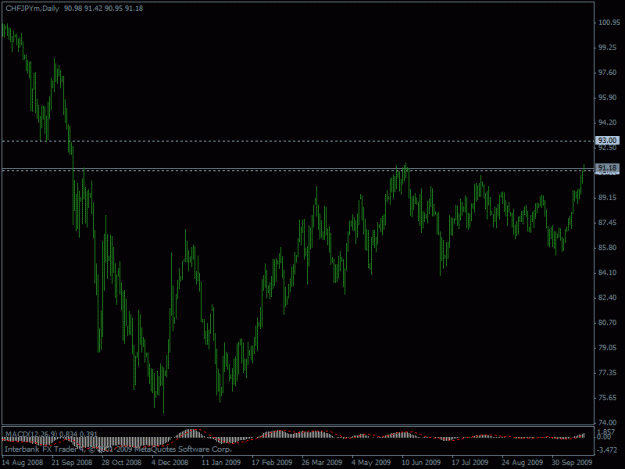
Task: Click the 26 Mar 2009 date label
Action: click(322, 462)
